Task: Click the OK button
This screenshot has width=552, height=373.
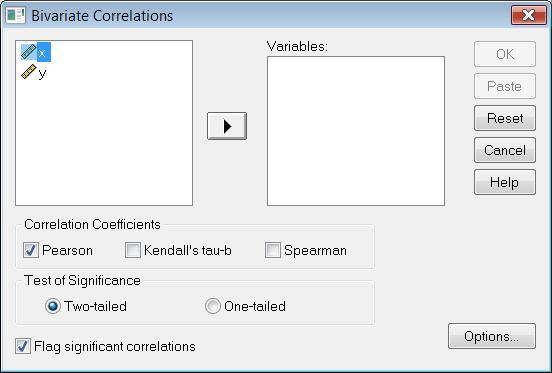Action: 505,54
